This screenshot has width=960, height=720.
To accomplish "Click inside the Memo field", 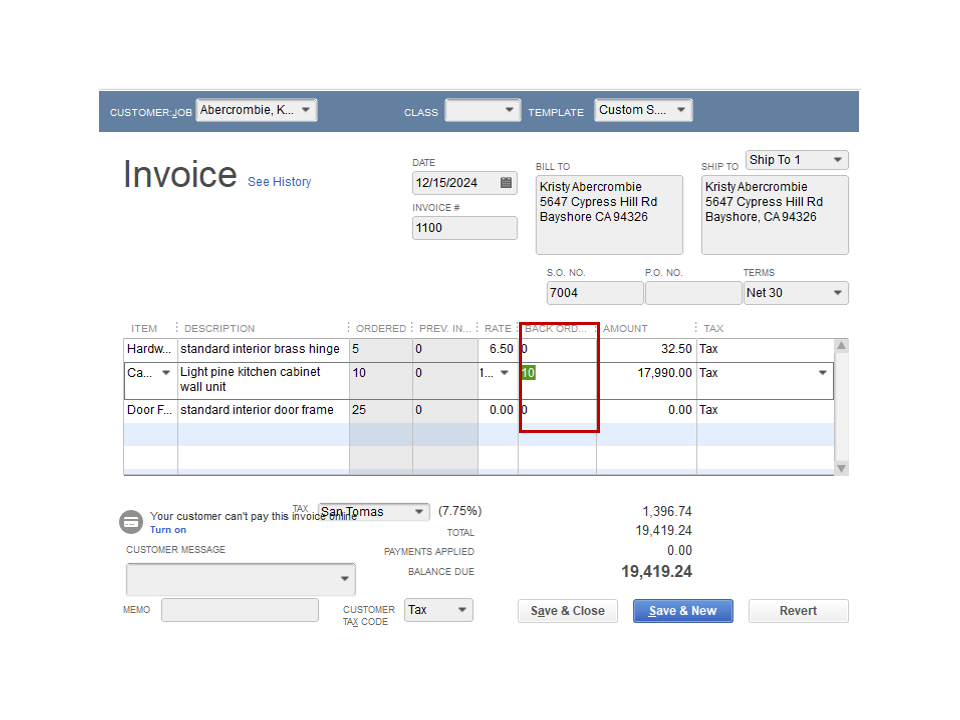I will (240, 609).
